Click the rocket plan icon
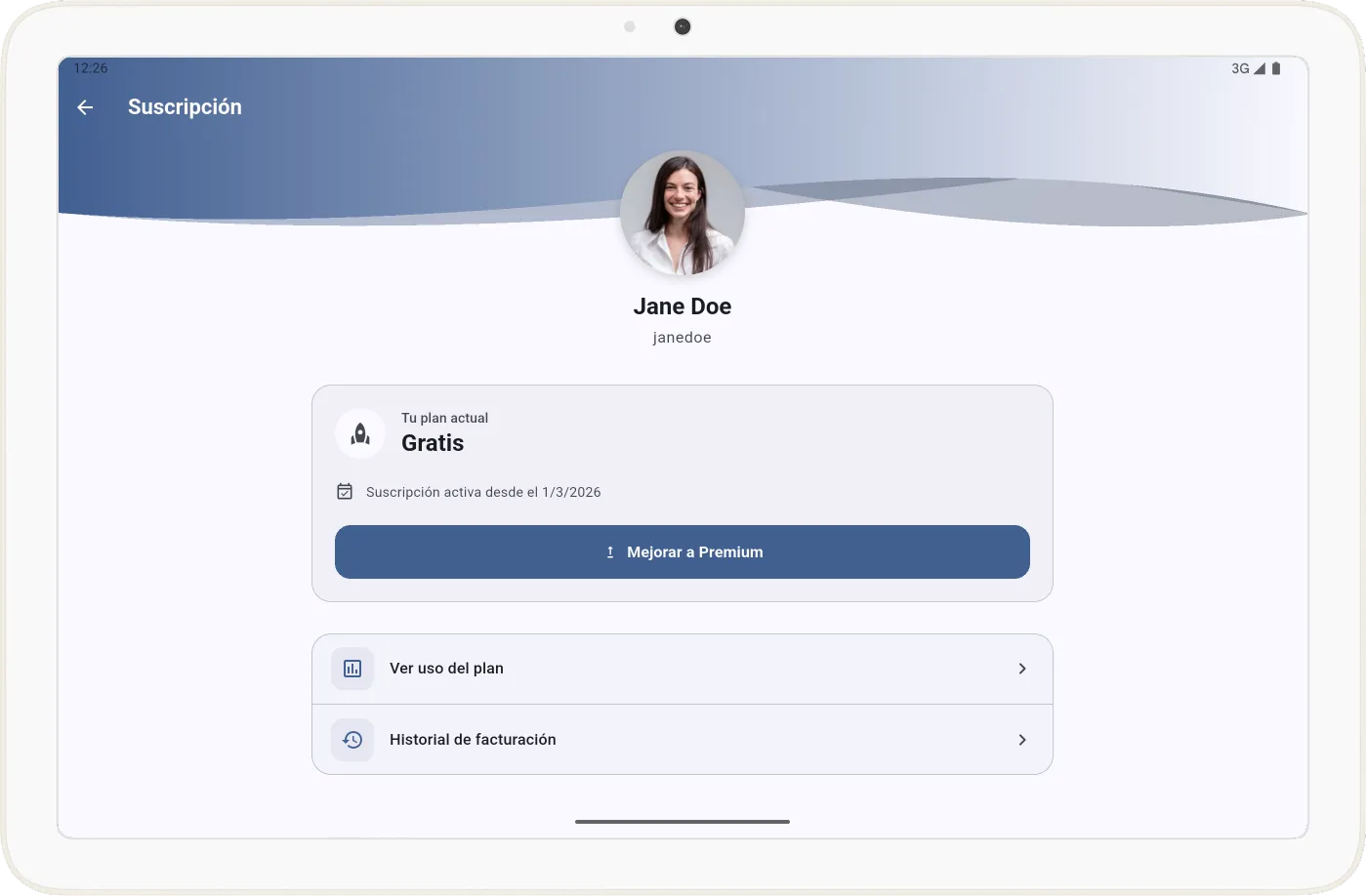This screenshot has height=896, width=1366. (x=360, y=433)
